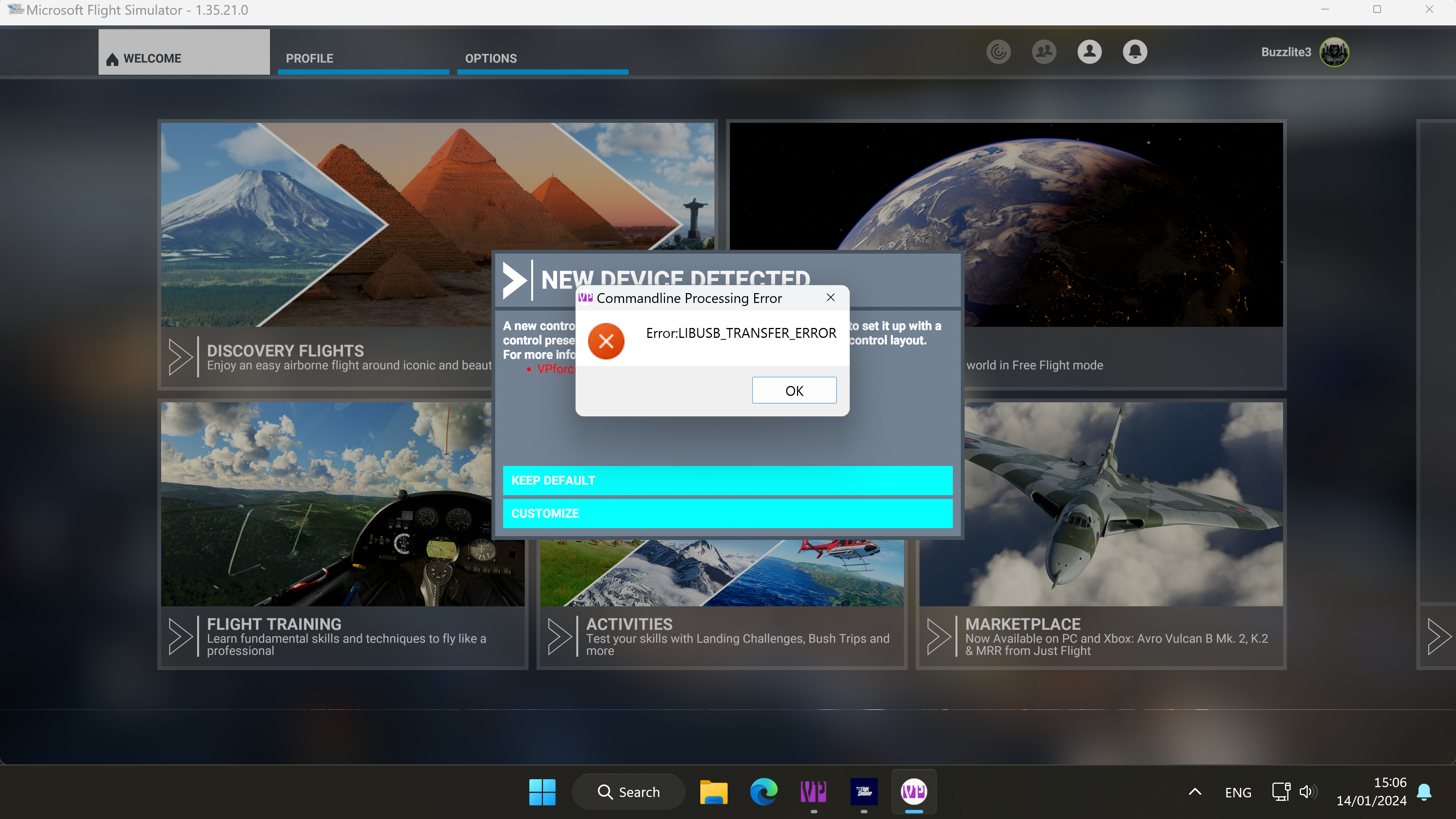1456x819 pixels.
Task: Dismiss the LIBUSB error by clicking OK
Action: click(794, 390)
